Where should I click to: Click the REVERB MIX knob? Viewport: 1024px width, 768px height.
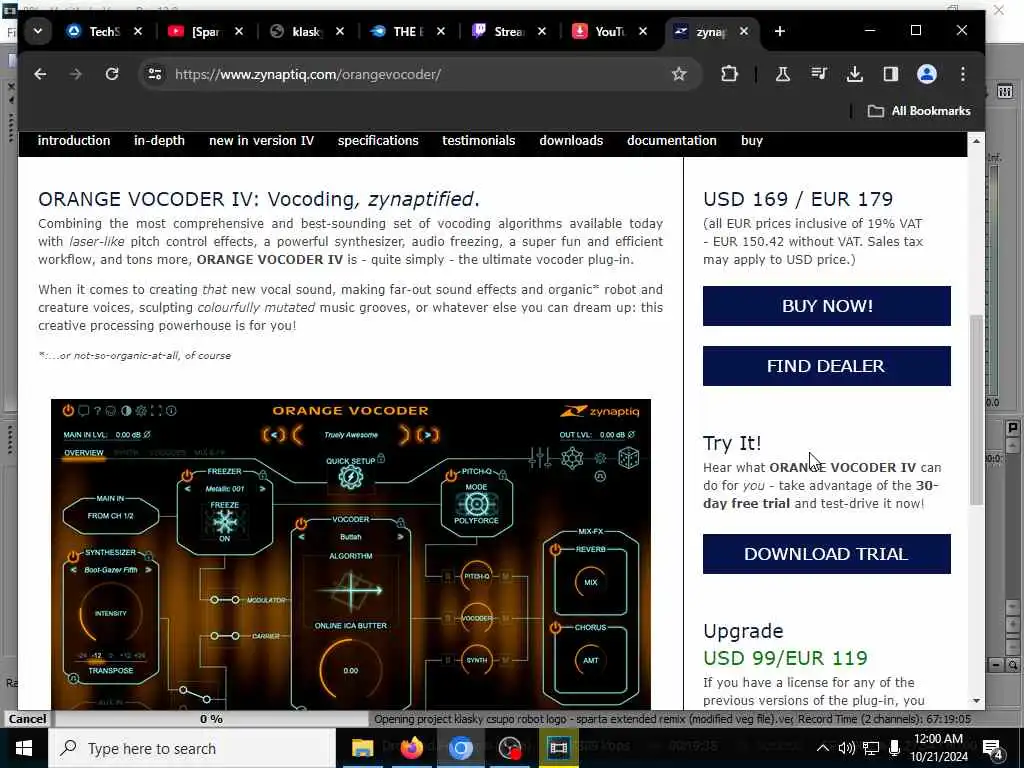[x=590, y=582]
